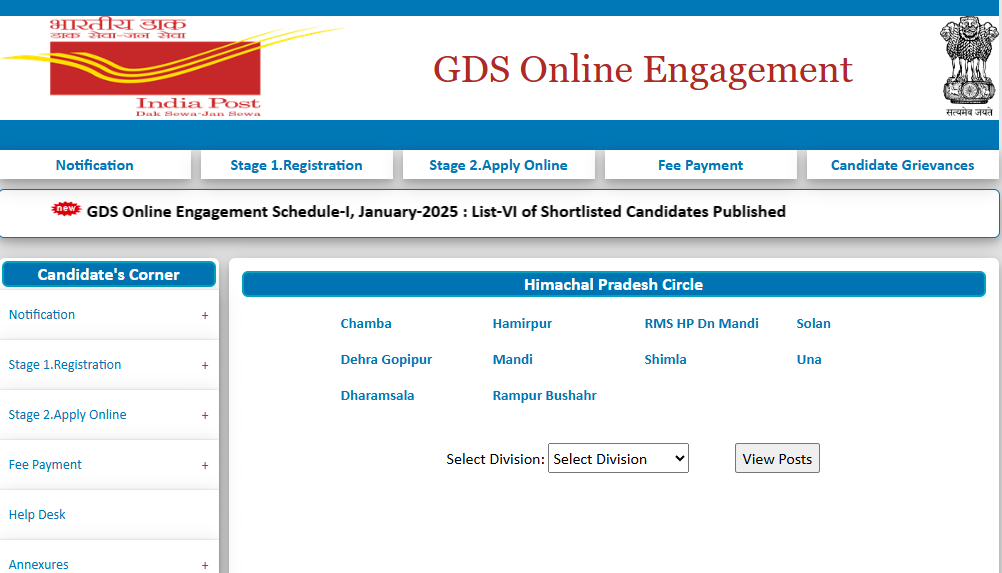Open the Select Division dropdown
1002x573 pixels.
618,459
